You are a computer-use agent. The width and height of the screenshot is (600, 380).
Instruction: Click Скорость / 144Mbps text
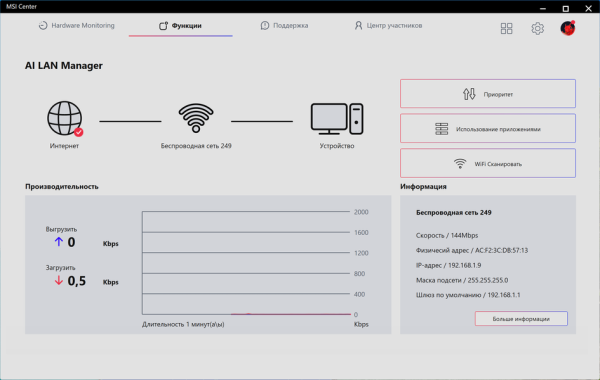click(x=447, y=235)
